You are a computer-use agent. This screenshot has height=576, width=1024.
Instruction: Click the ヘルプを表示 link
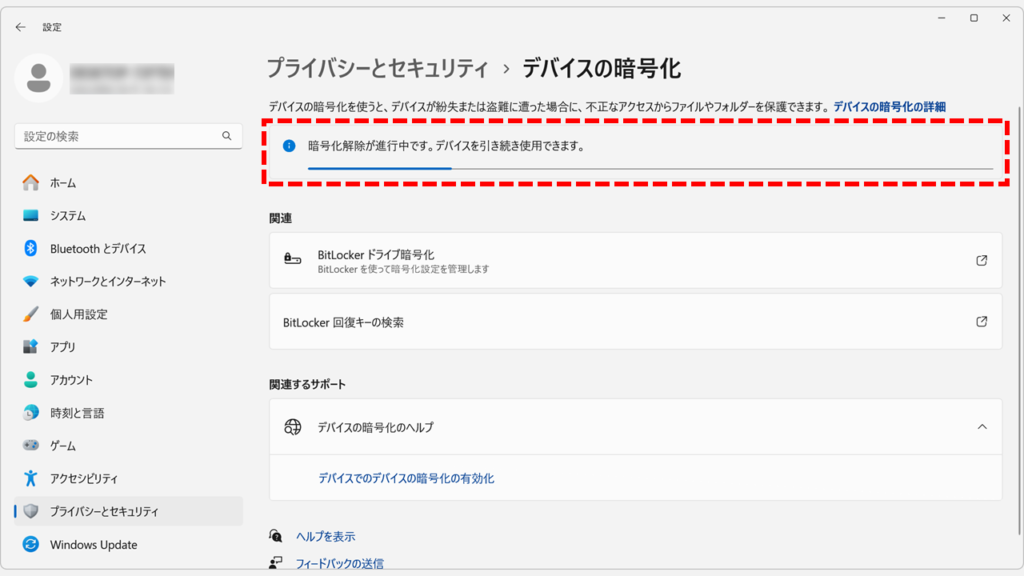(325, 536)
